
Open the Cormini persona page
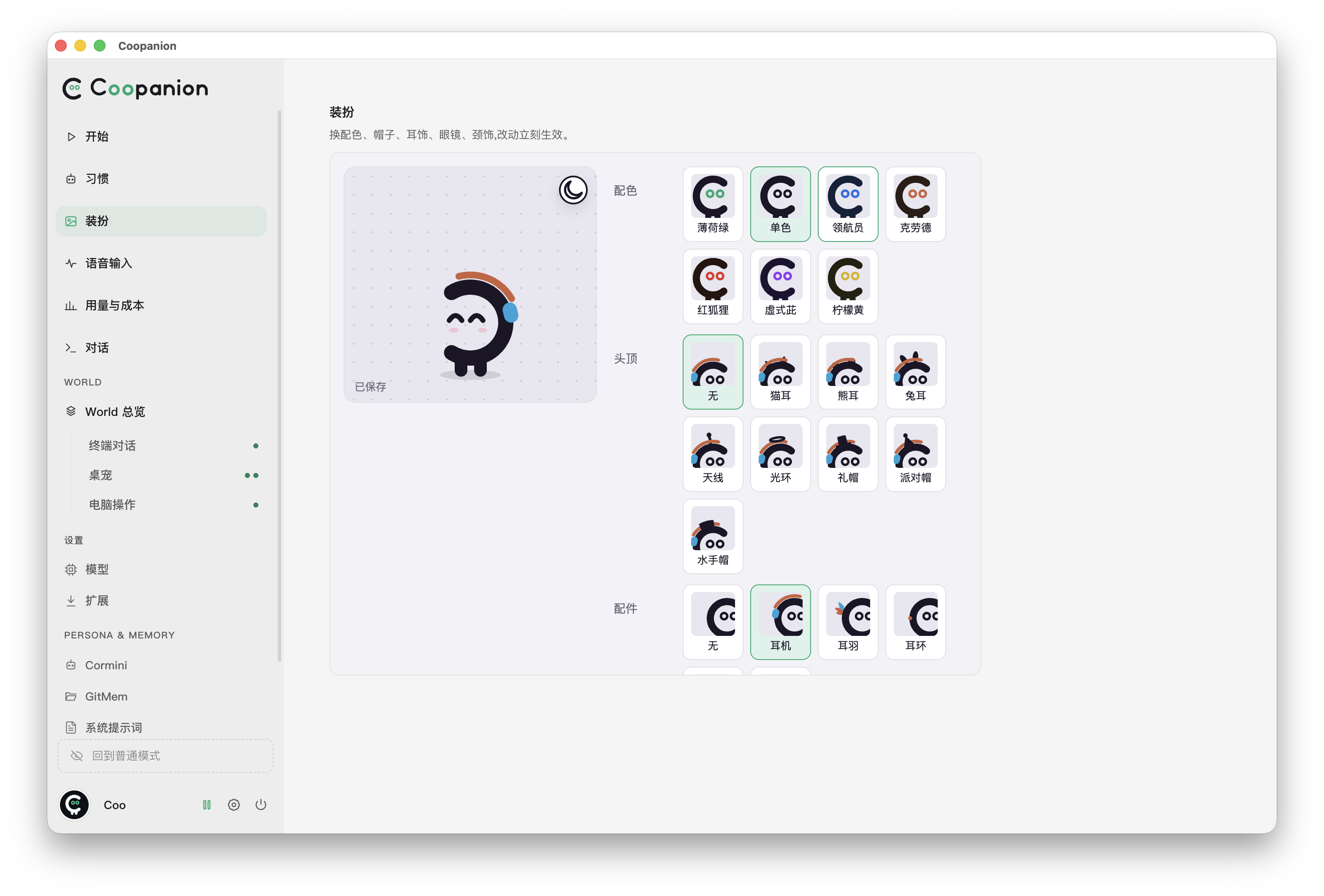(161, 665)
